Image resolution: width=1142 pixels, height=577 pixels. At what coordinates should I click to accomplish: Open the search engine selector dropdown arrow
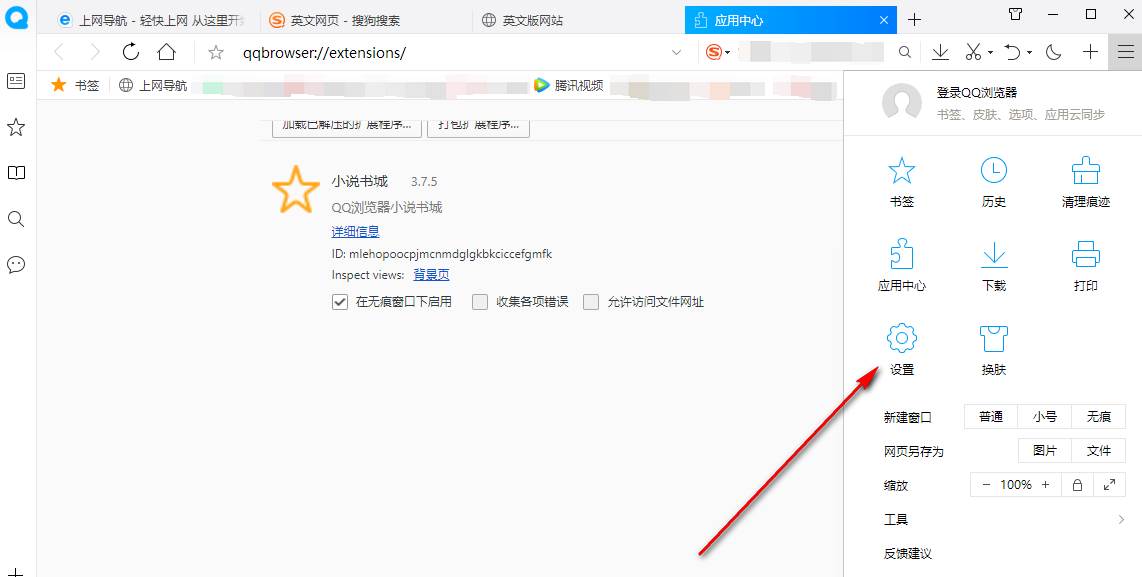click(x=727, y=53)
